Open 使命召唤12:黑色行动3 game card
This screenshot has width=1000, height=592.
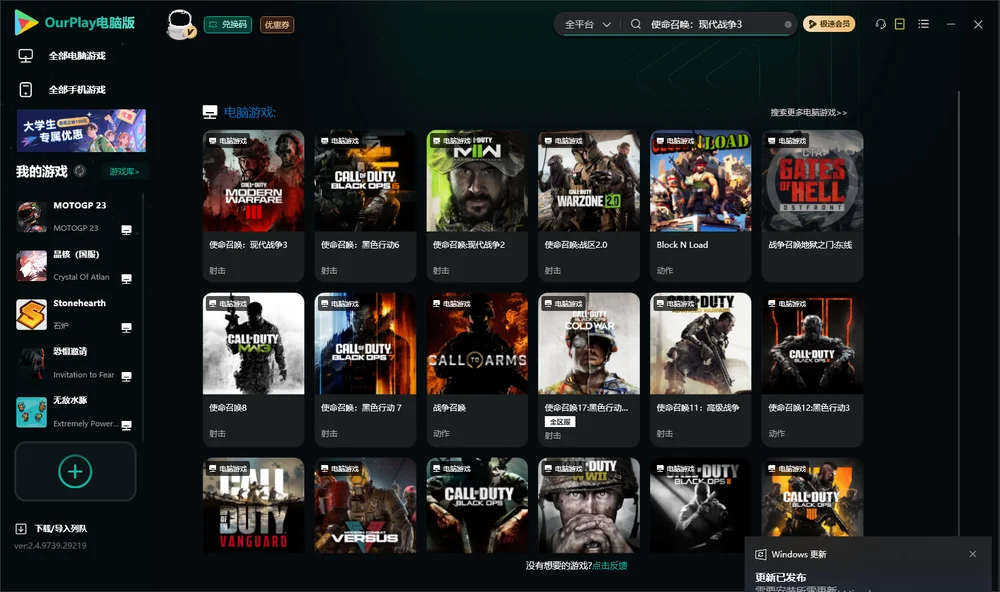point(812,369)
